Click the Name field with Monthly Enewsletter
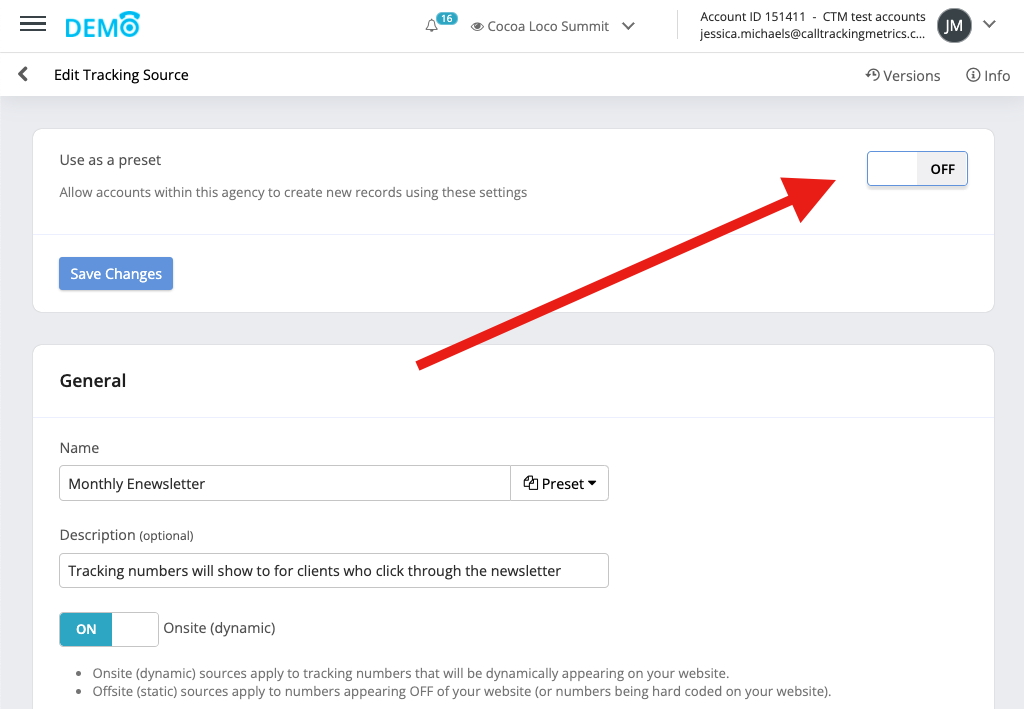The width and height of the screenshot is (1024, 709). 285,484
